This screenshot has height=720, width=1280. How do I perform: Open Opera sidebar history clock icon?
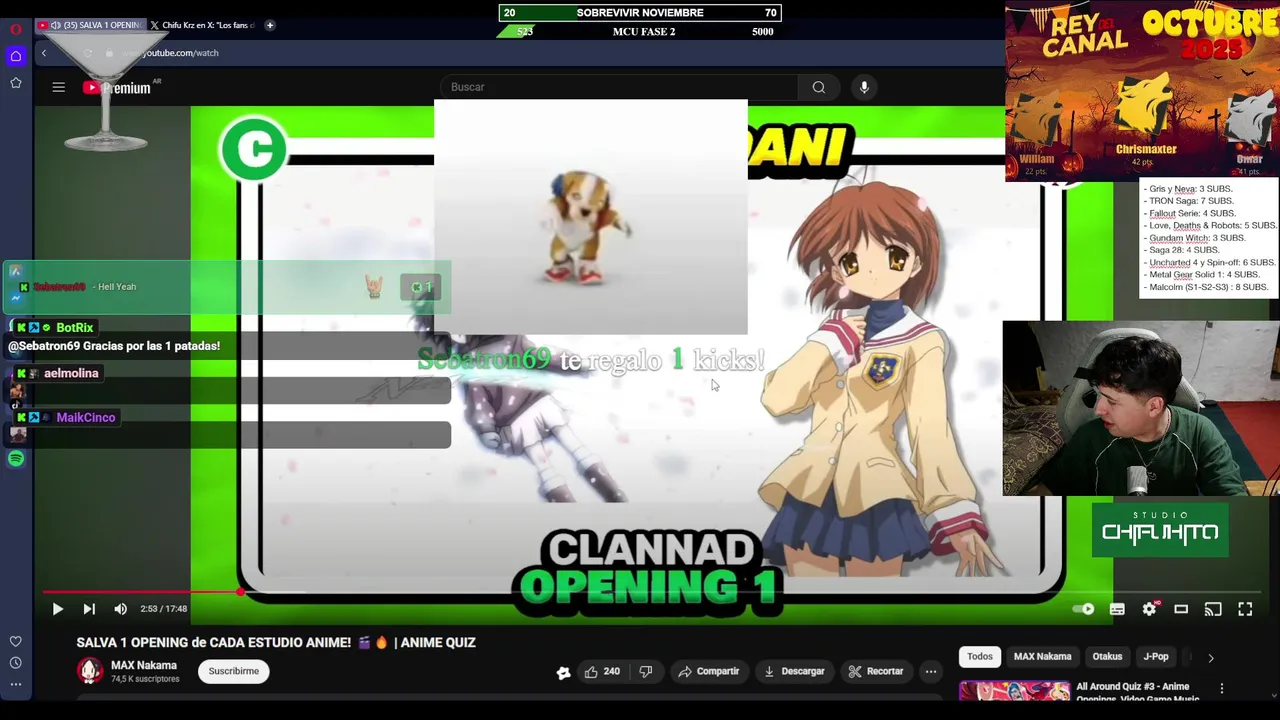pyautogui.click(x=16, y=663)
